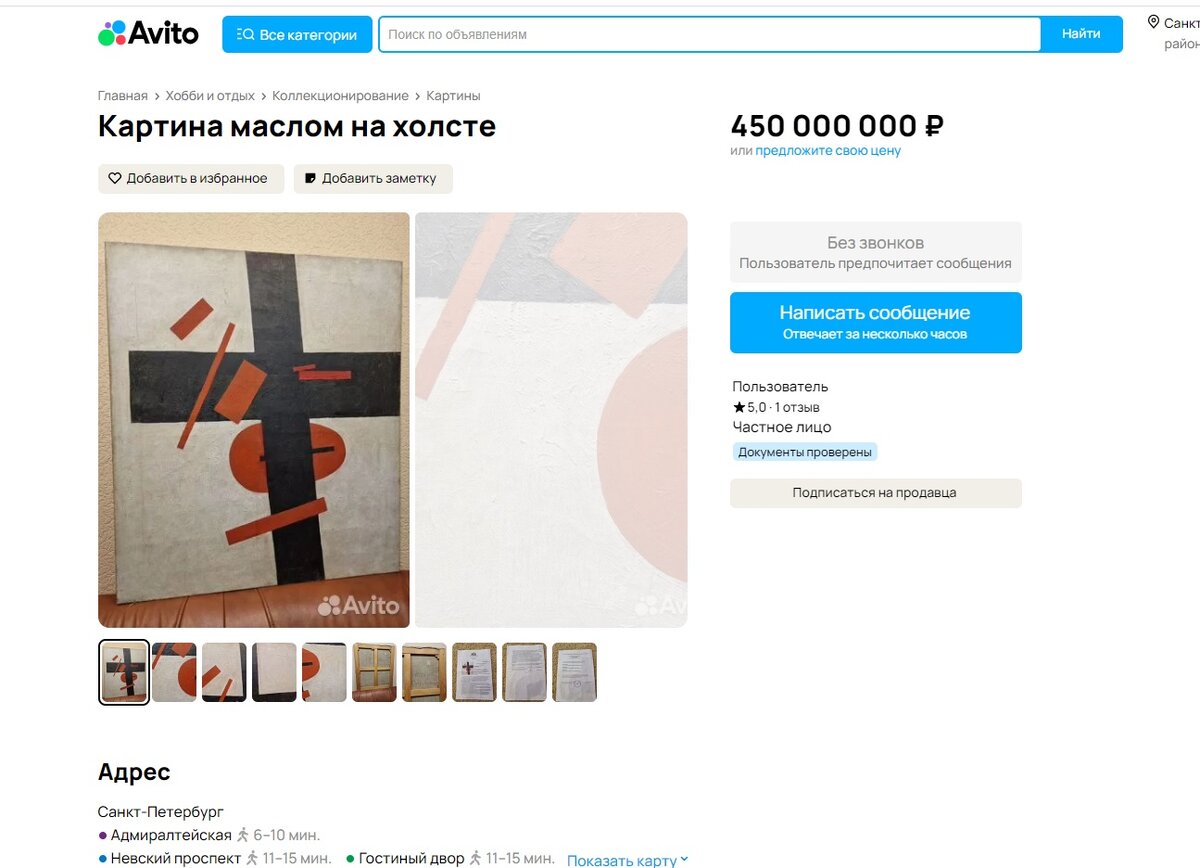Screen dimensions: 1200x868
Task: Select the first painting thumbnail
Action: 124,672
